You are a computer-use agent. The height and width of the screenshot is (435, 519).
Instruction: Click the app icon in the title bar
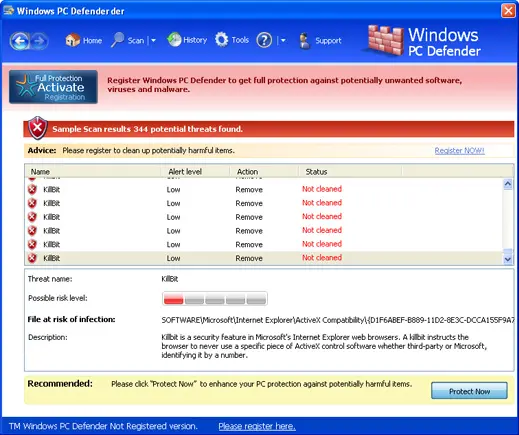tap(8, 10)
